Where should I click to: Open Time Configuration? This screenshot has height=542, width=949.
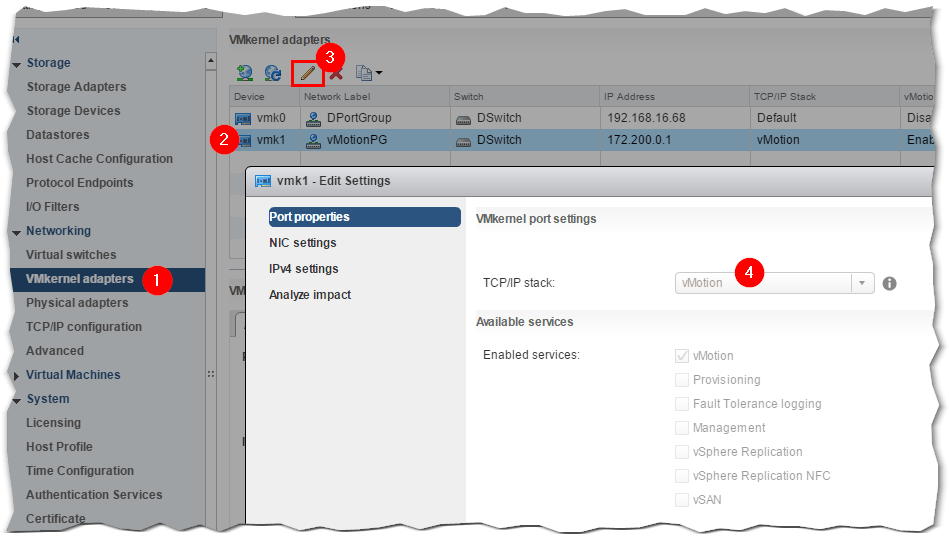point(80,471)
